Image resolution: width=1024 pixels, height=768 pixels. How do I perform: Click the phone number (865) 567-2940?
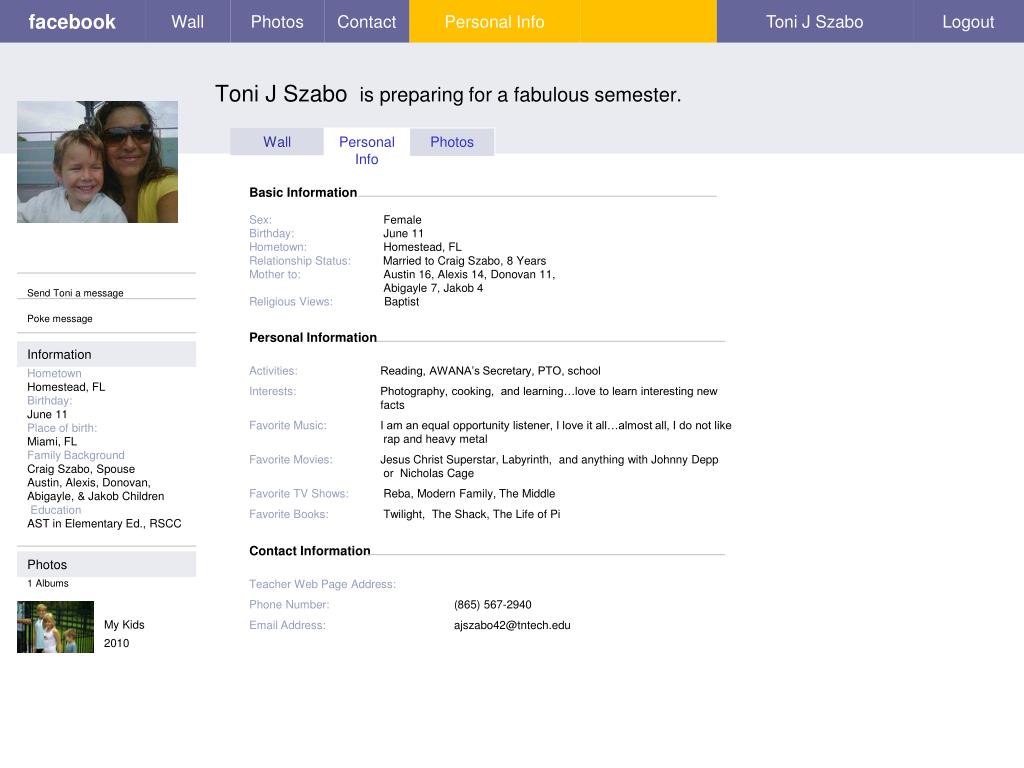pos(492,605)
